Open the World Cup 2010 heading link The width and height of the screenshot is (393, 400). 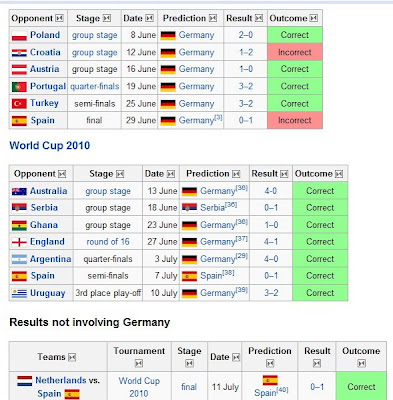click(x=50, y=146)
